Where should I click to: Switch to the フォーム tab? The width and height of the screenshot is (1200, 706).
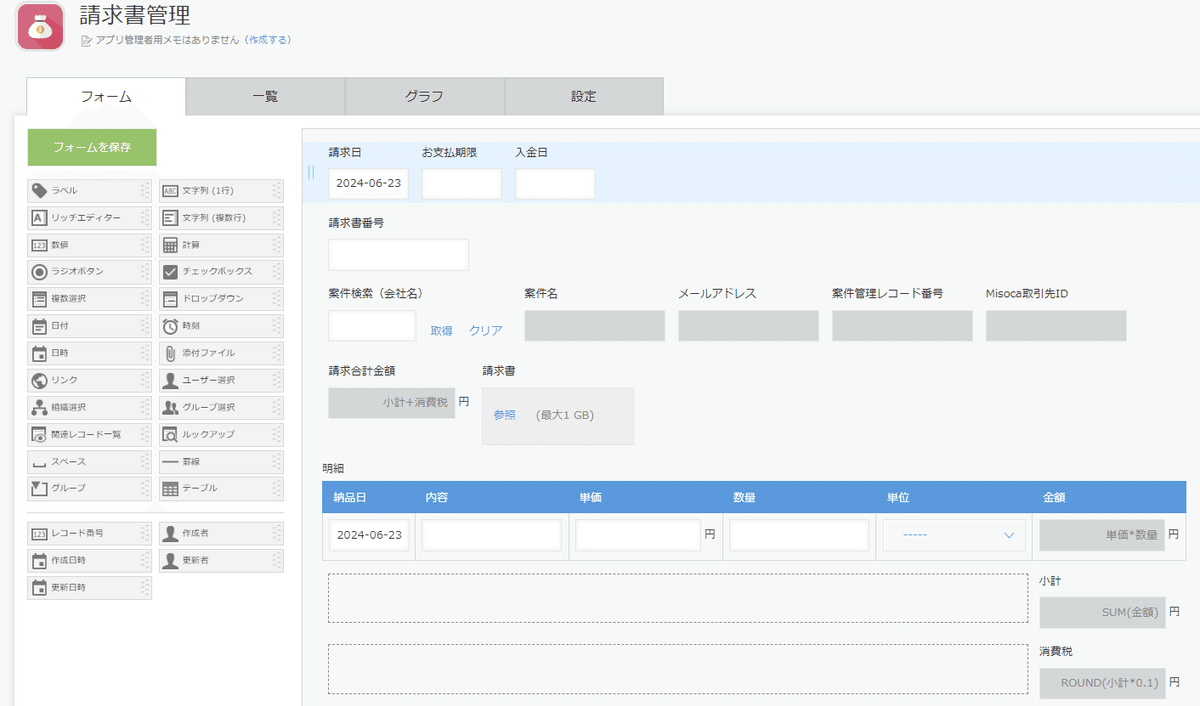[106, 97]
